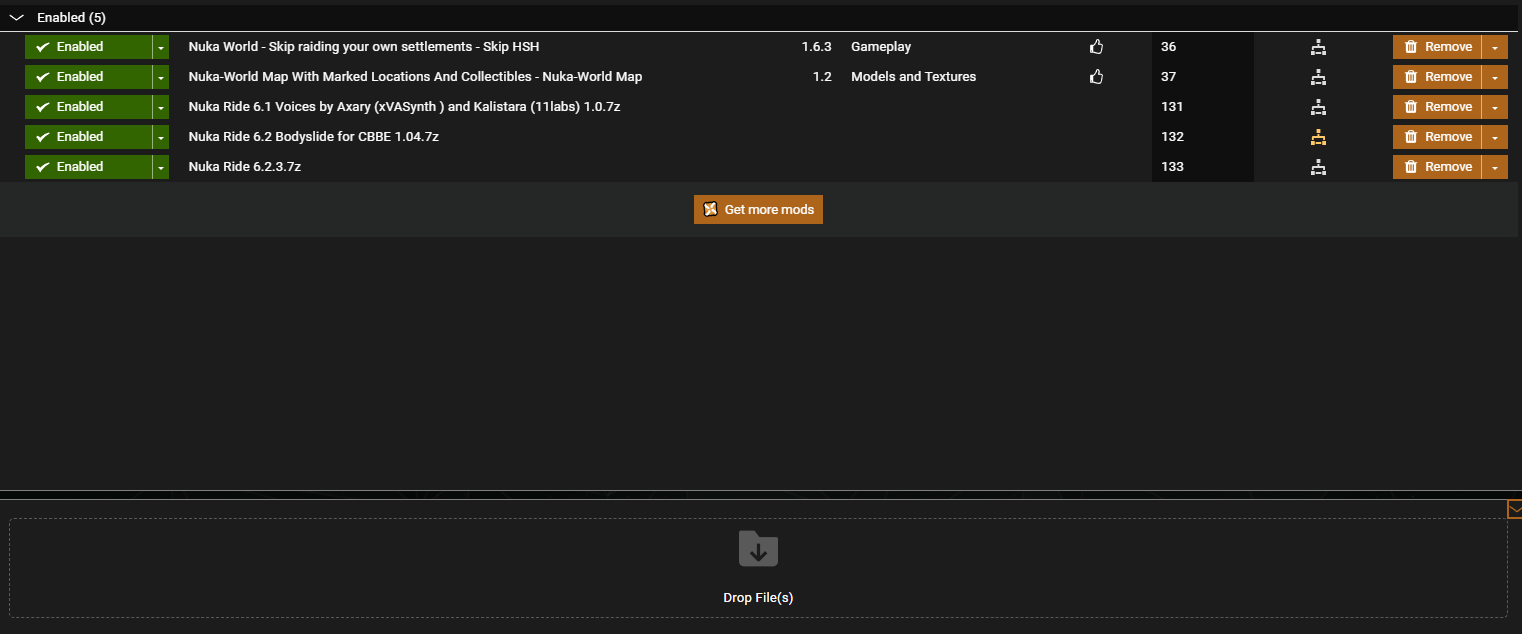Image resolution: width=1522 pixels, height=634 pixels.
Task: Collapse the Enabled (5) group
Action: [x=16, y=18]
